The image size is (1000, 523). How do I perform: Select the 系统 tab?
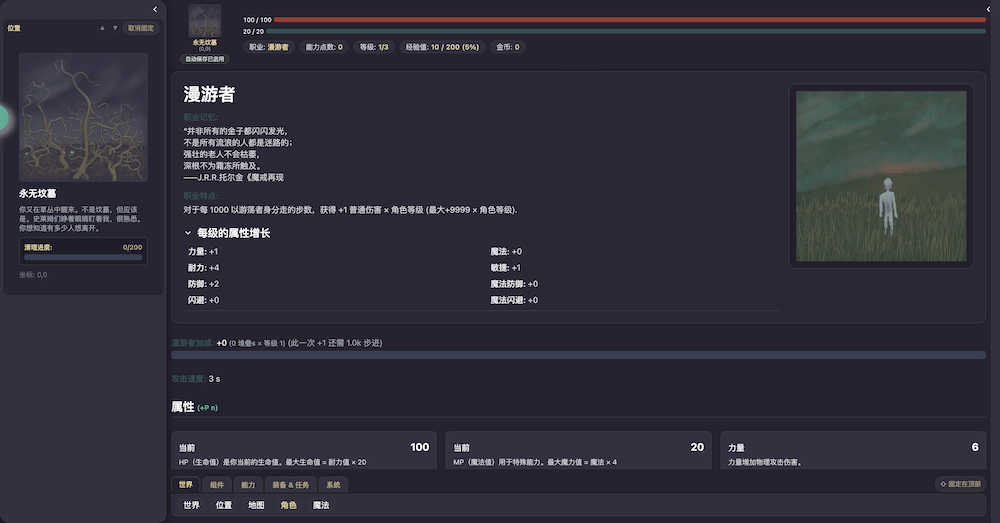pos(333,485)
